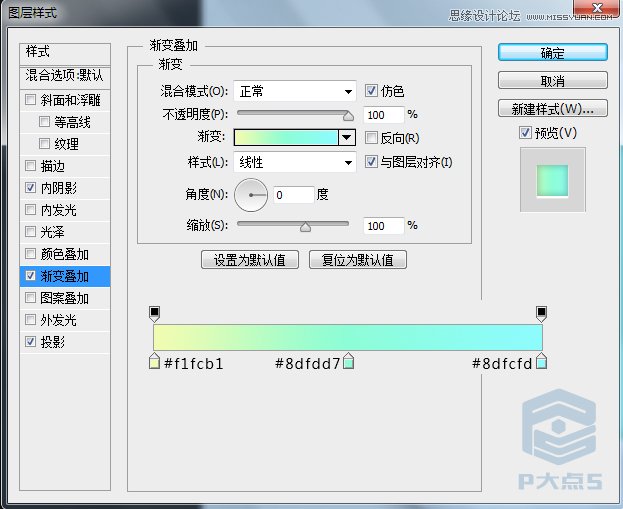Click the large gradient bar
623x509 pixels.
[348, 337]
